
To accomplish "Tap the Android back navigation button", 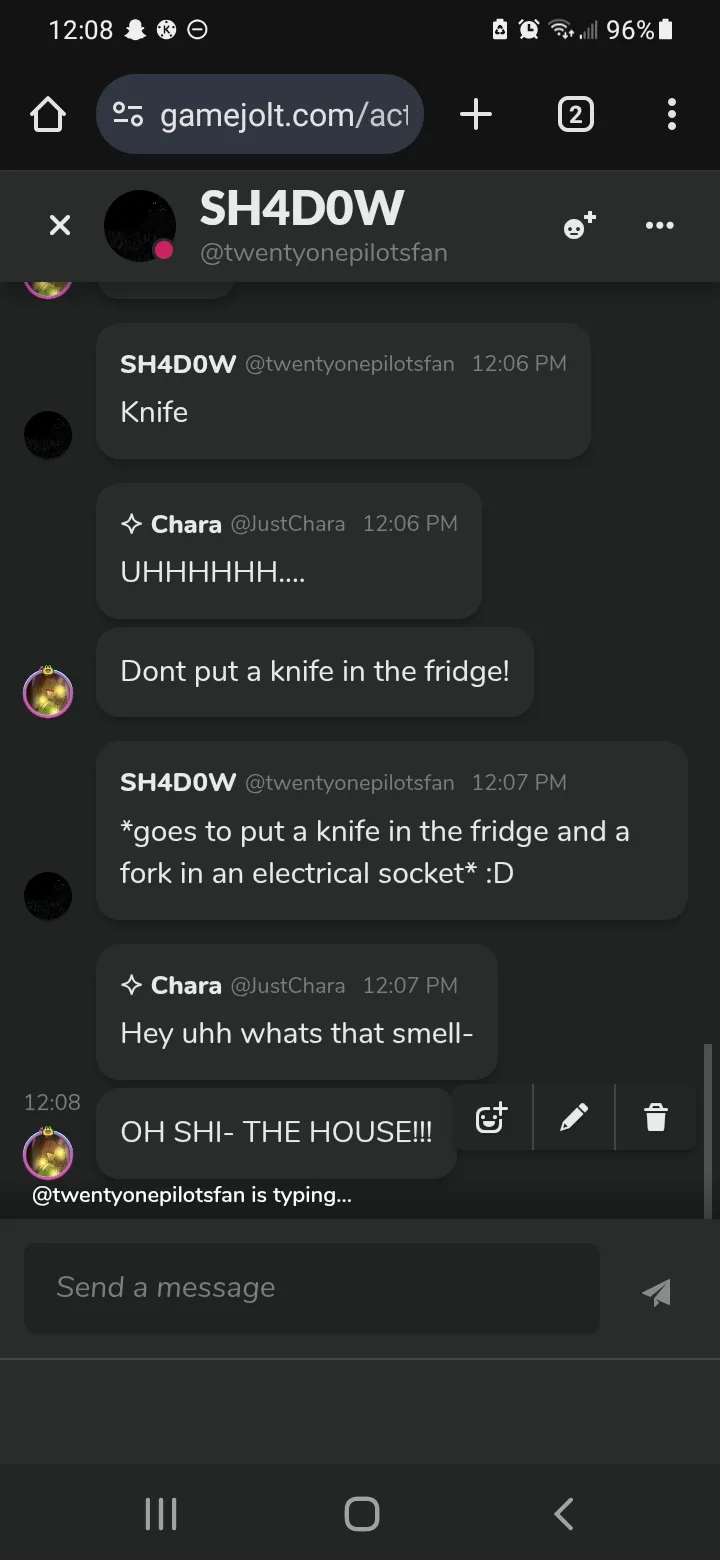I will [x=564, y=1513].
